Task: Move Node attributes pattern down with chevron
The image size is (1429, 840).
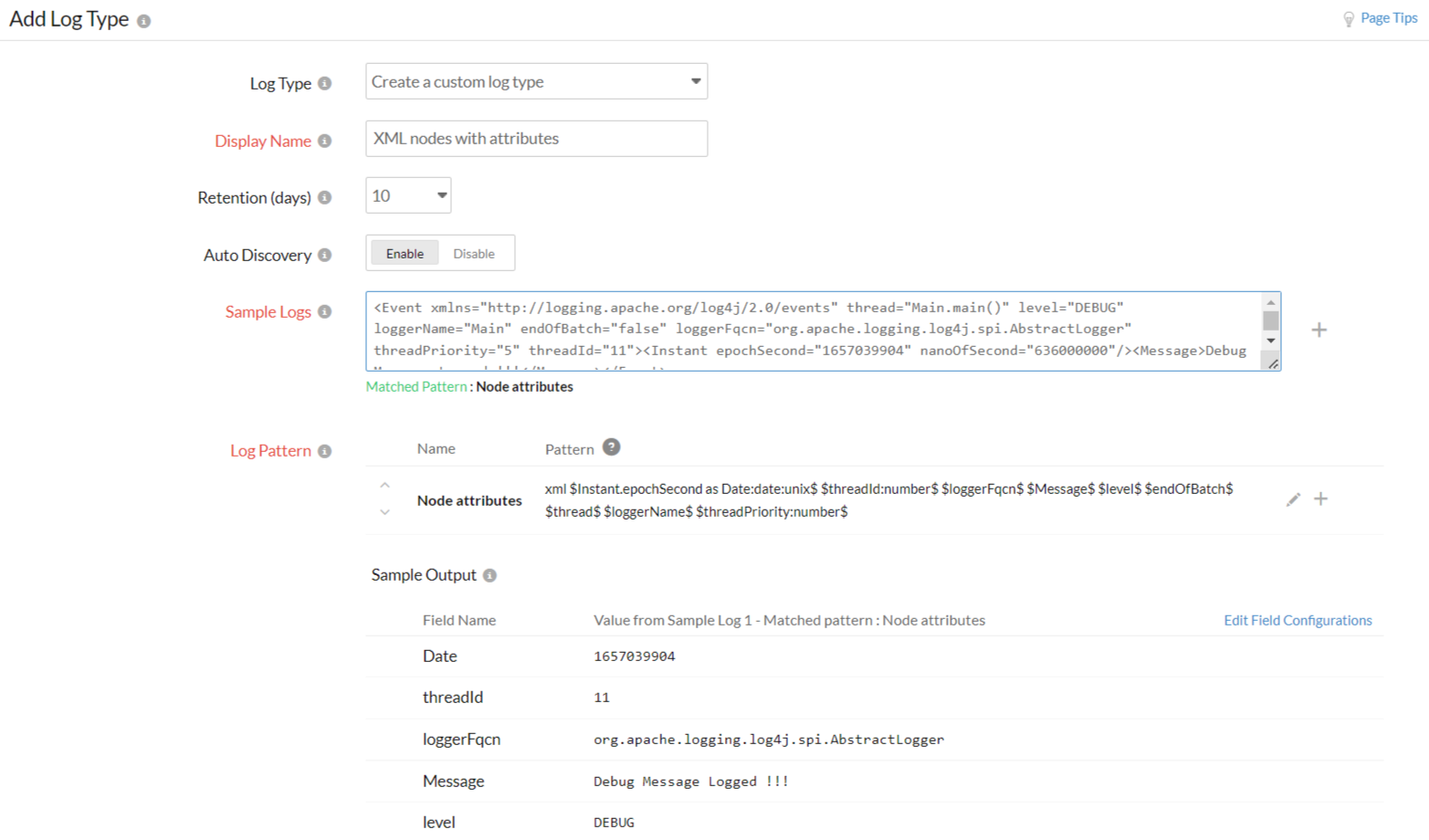Action: (384, 512)
